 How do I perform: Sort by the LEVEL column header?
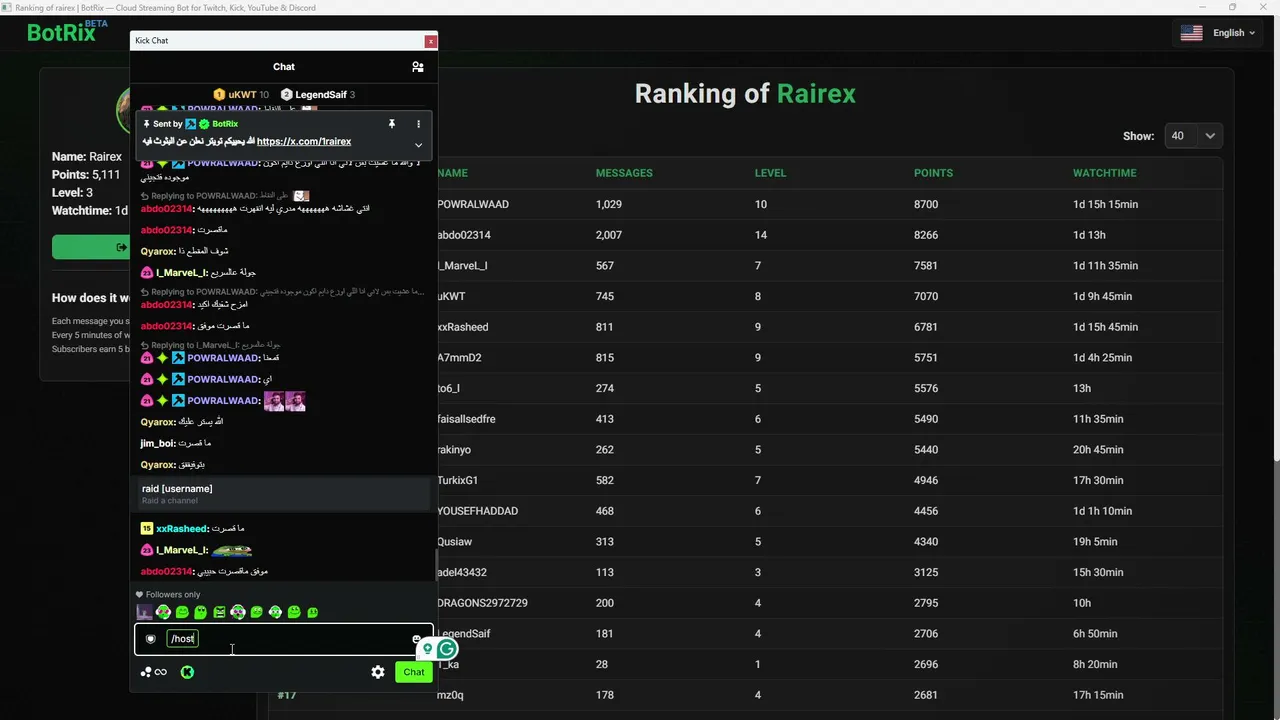point(770,173)
